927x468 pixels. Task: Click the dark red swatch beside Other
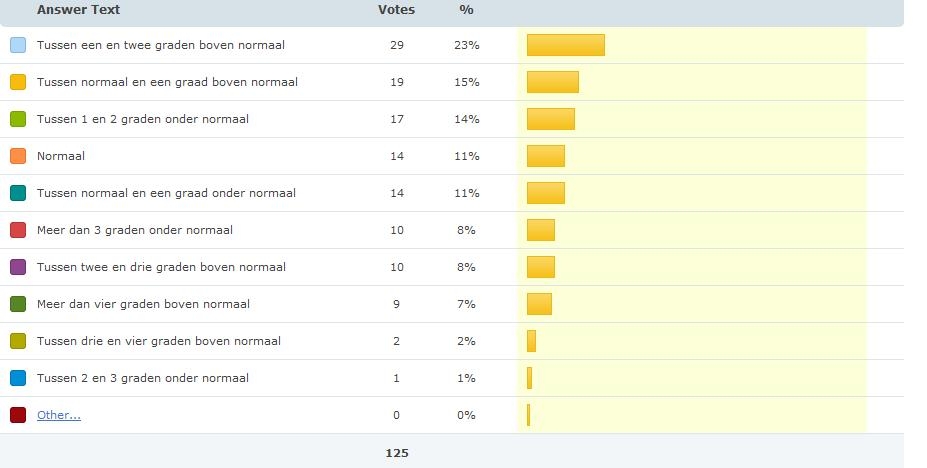coord(18,415)
